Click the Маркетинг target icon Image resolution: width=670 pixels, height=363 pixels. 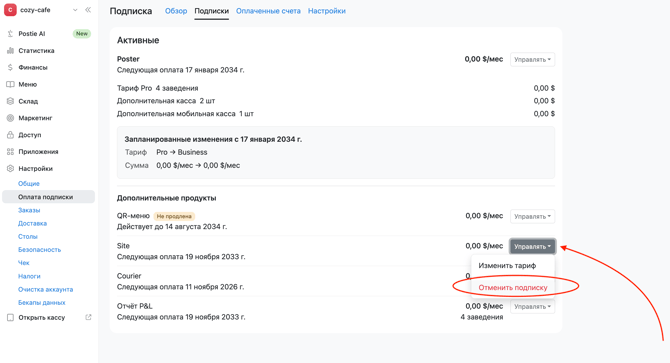click(10, 118)
